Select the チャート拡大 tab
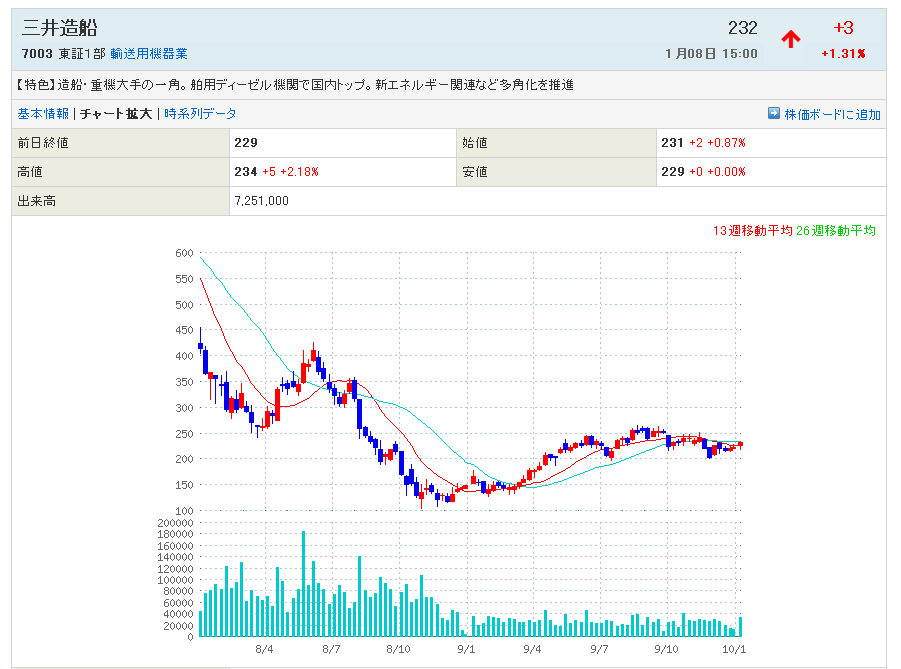 (116, 114)
